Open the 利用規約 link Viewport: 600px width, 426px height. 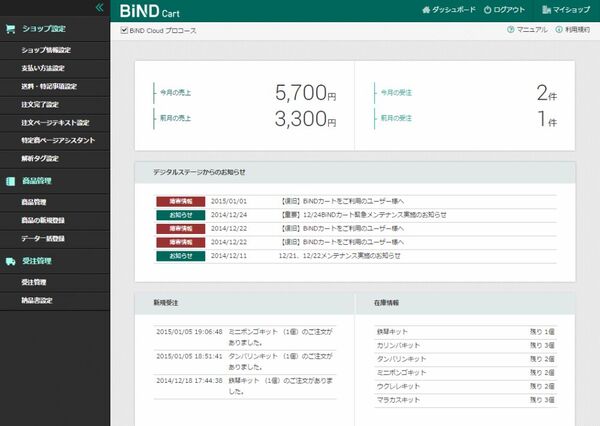click(578, 29)
